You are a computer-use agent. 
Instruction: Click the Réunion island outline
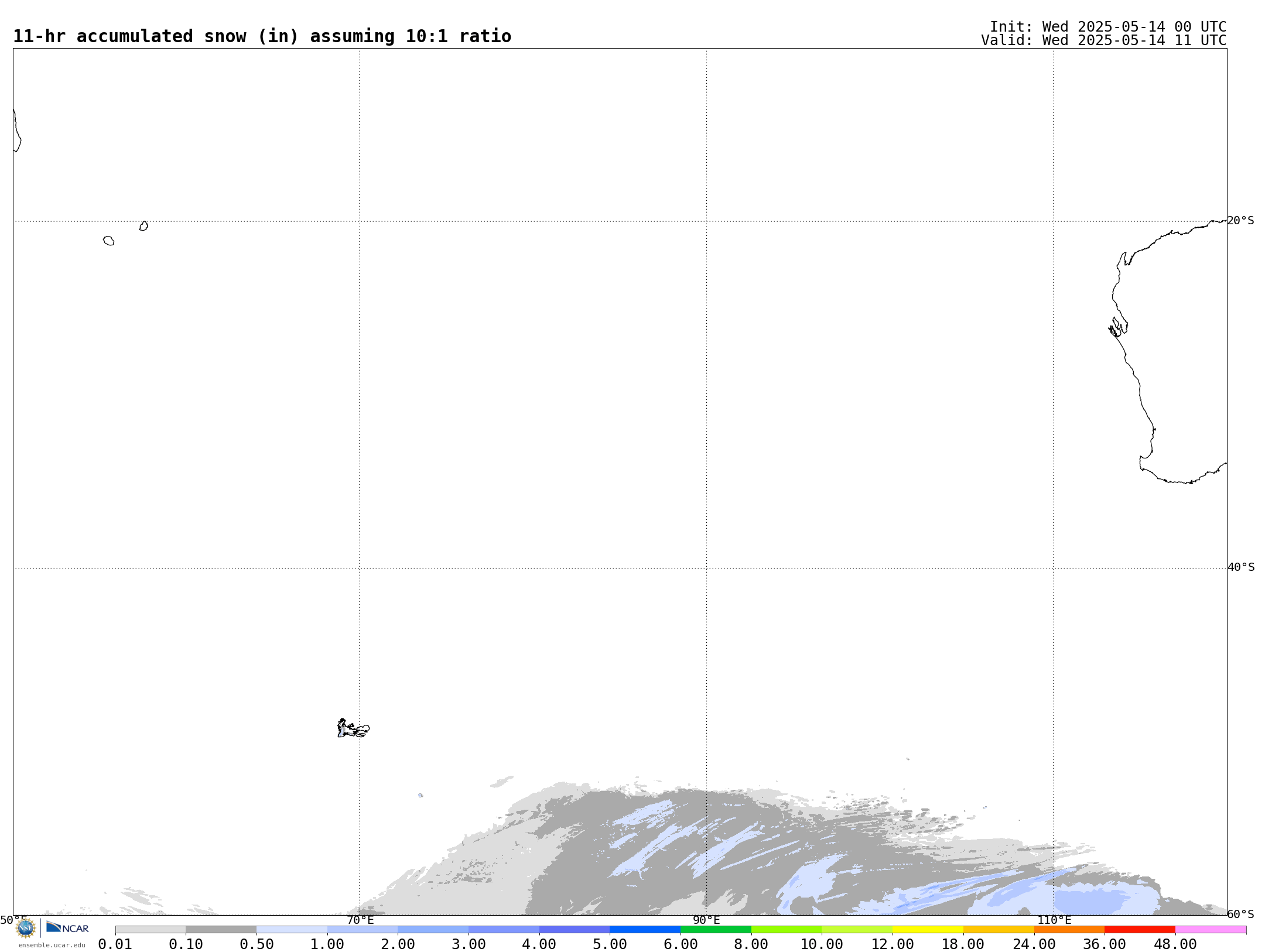pos(108,241)
